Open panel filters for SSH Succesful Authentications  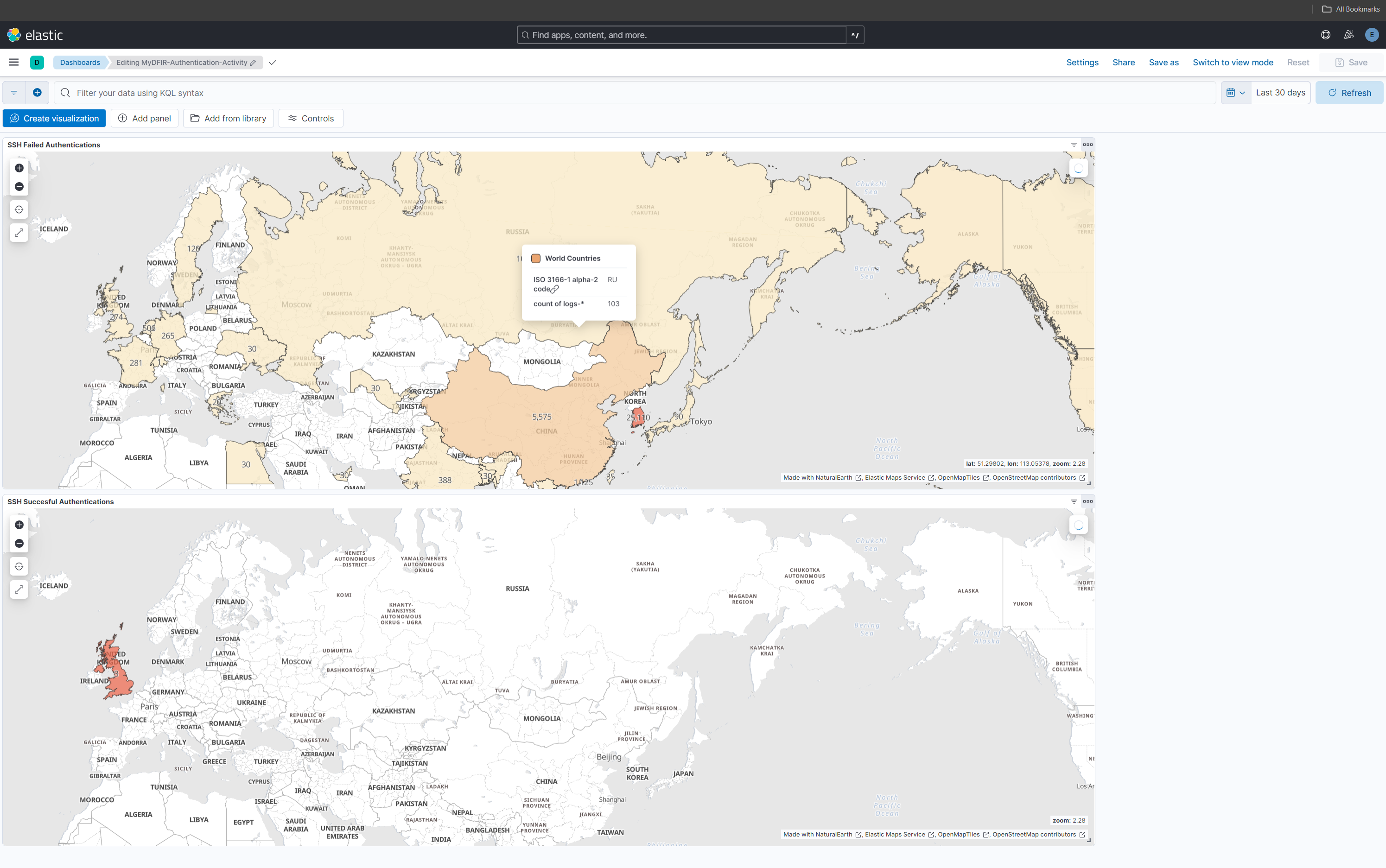pos(1073,501)
